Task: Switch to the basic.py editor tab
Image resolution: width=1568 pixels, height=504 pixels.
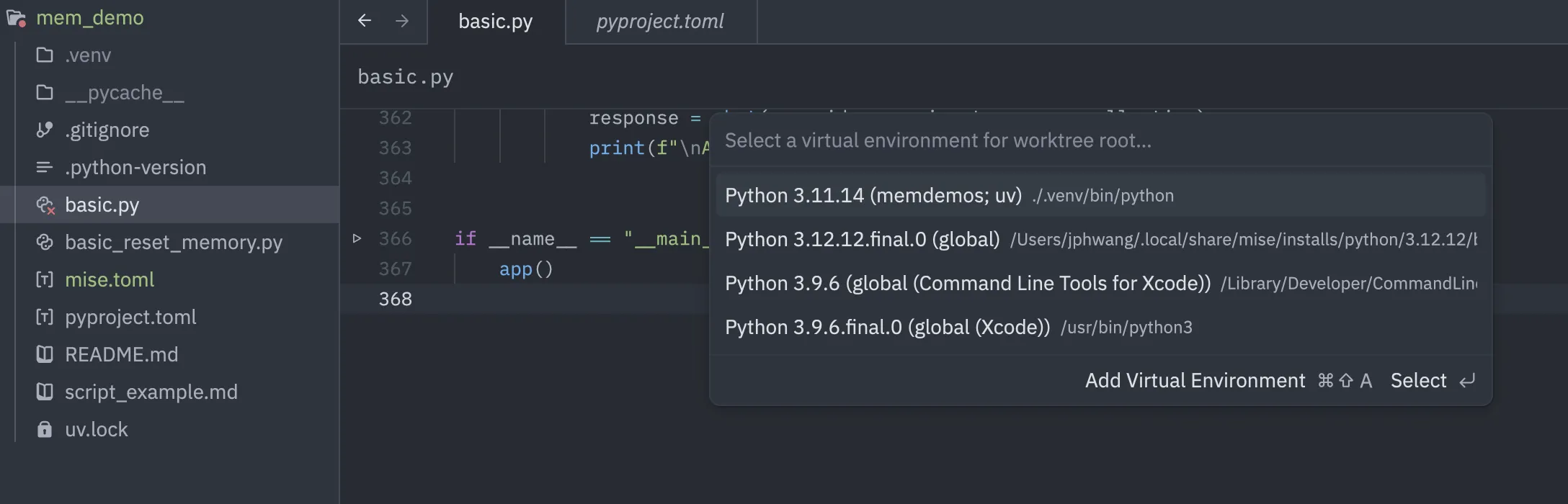Action: 496,22
